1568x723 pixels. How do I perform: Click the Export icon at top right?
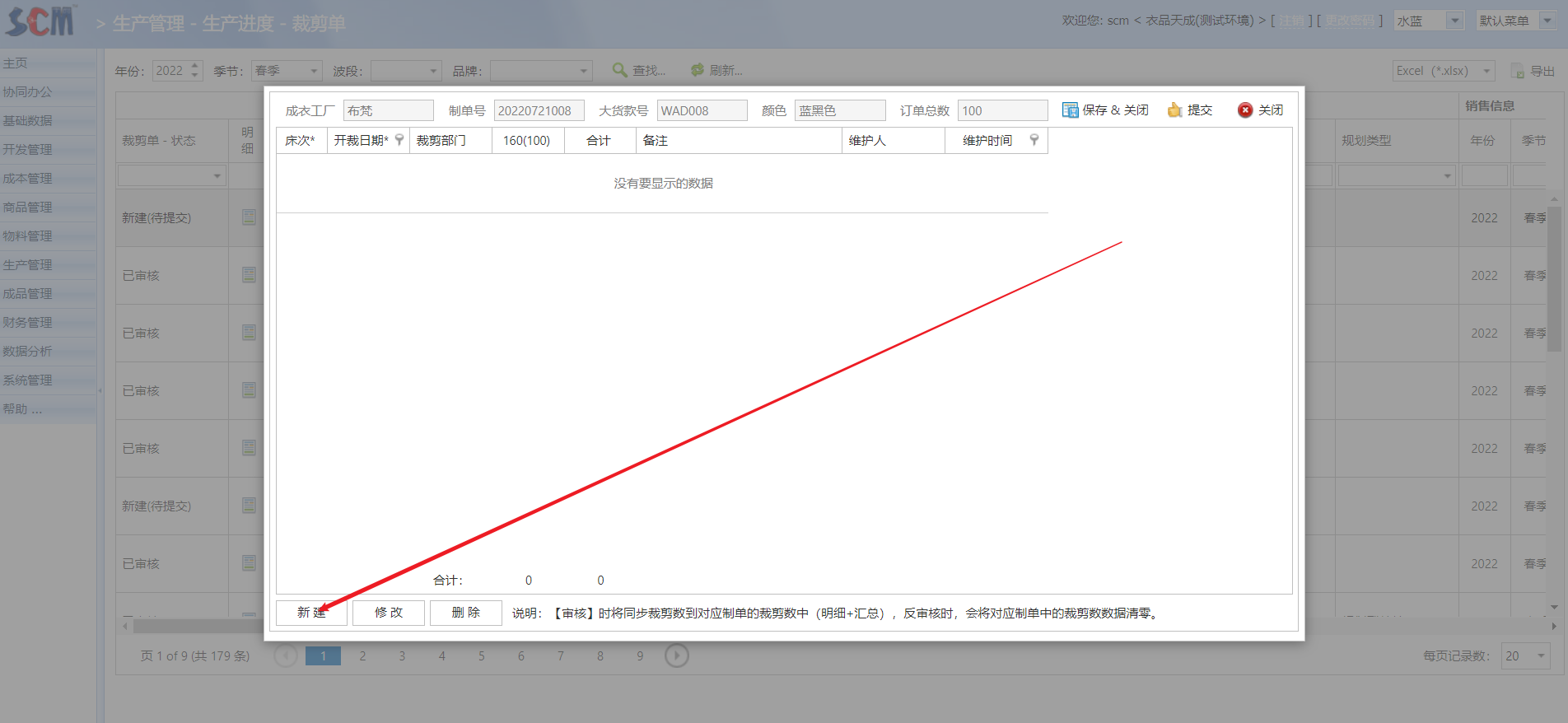(1518, 72)
